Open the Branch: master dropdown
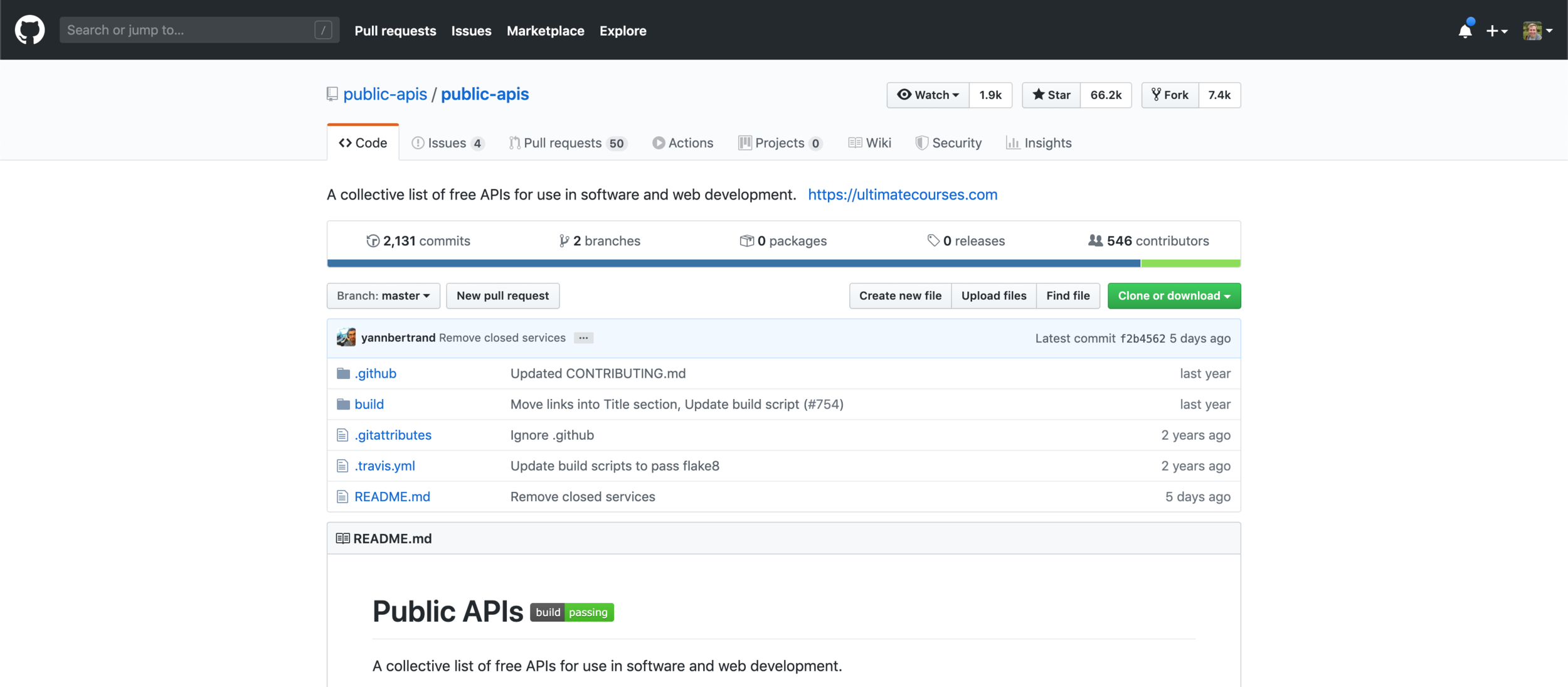The height and width of the screenshot is (687, 1568). coord(383,296)
